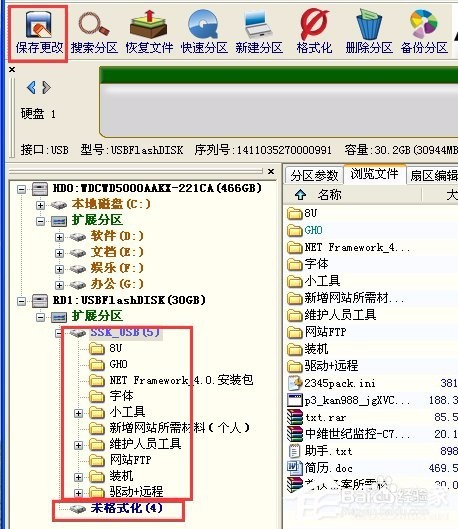458x529 pixels.
Task: Open the GHO folder in tree
Action: [118, 364]
